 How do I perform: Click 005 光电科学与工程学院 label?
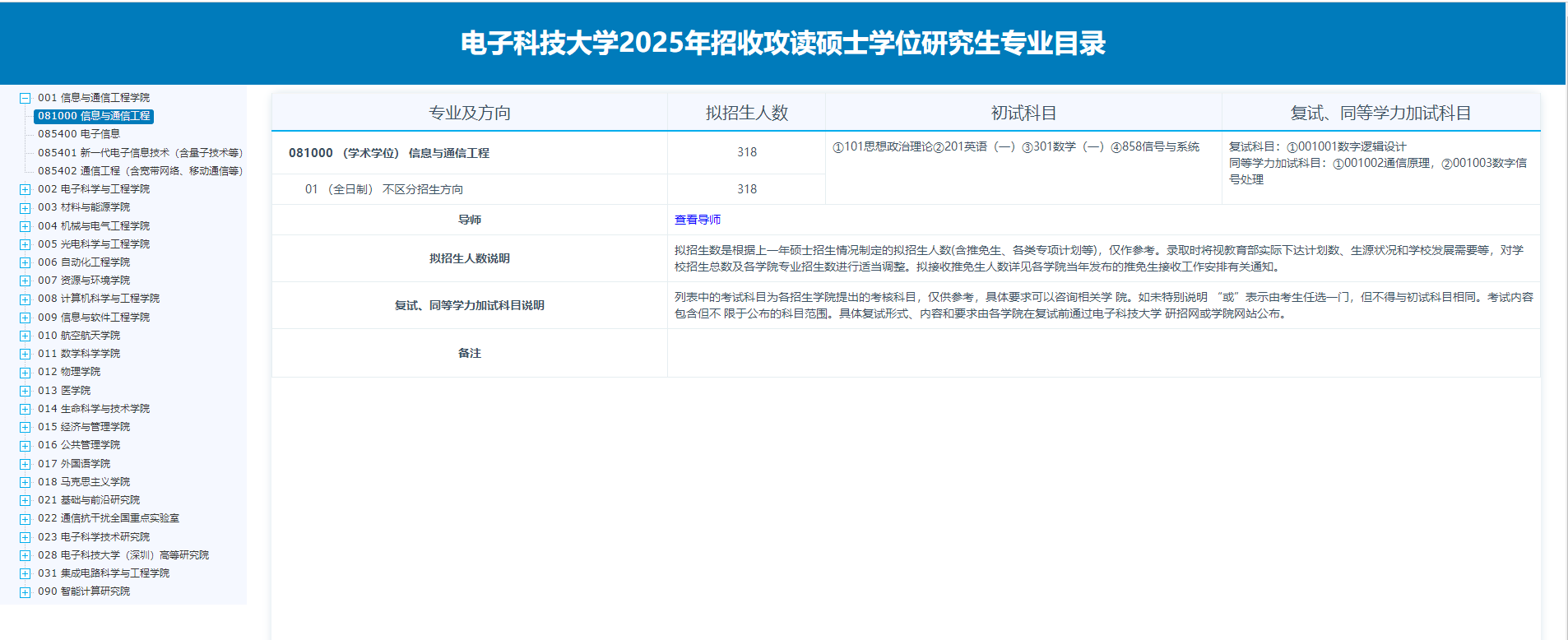94,244
